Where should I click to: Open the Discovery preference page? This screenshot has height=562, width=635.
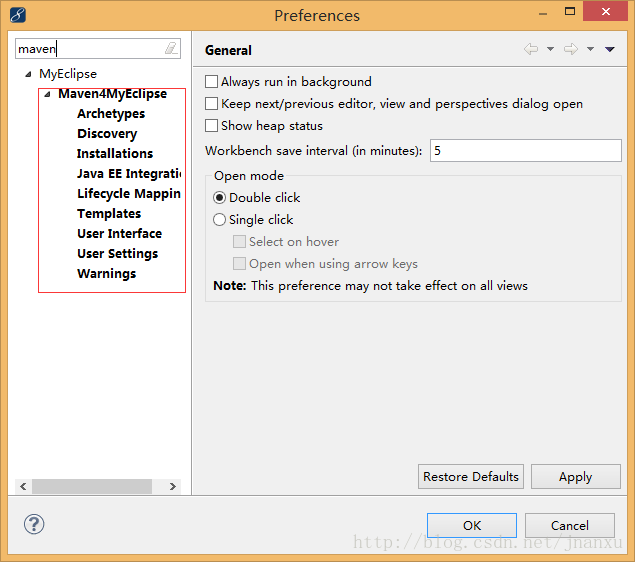tap(107, 134)
